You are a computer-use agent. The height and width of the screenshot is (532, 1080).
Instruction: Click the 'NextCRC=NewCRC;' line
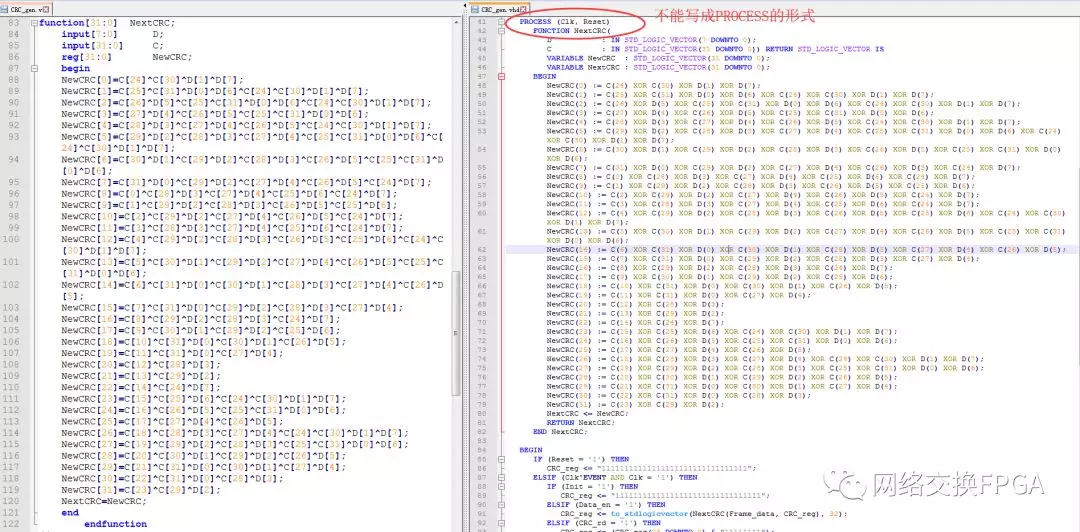point(105,501)
